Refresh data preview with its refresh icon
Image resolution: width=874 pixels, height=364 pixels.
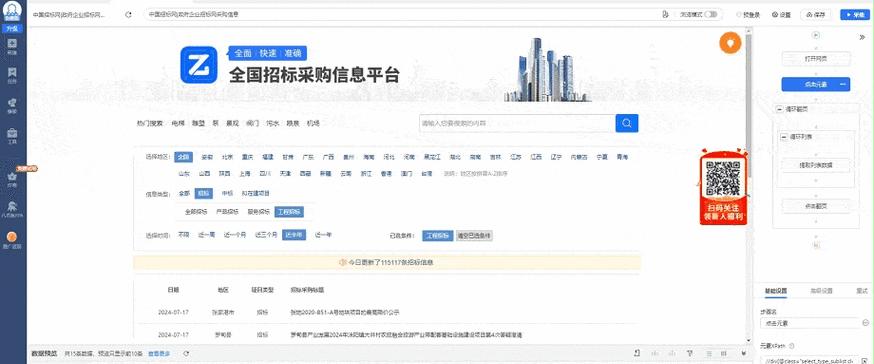pyautogui.click(x=186, y=353)
